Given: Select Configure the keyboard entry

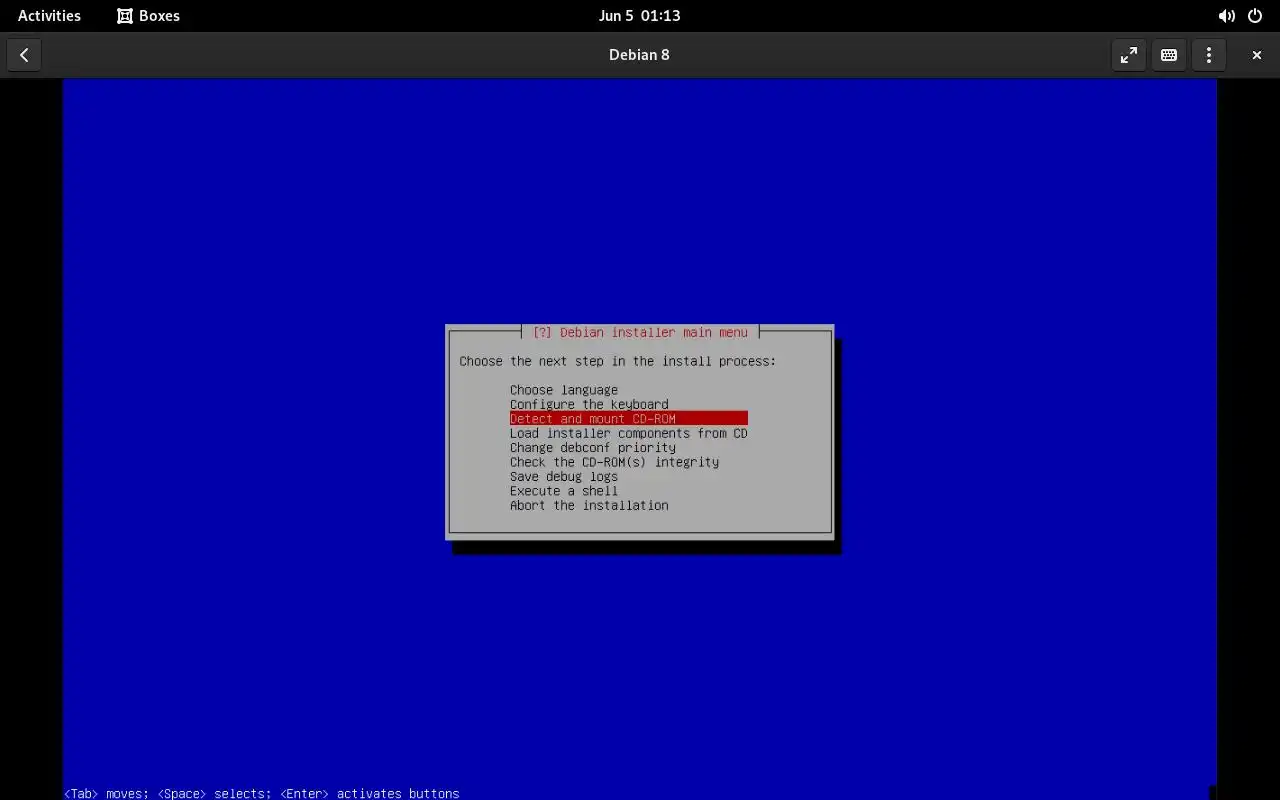Looking at the screenshot, I should point(589,405).
